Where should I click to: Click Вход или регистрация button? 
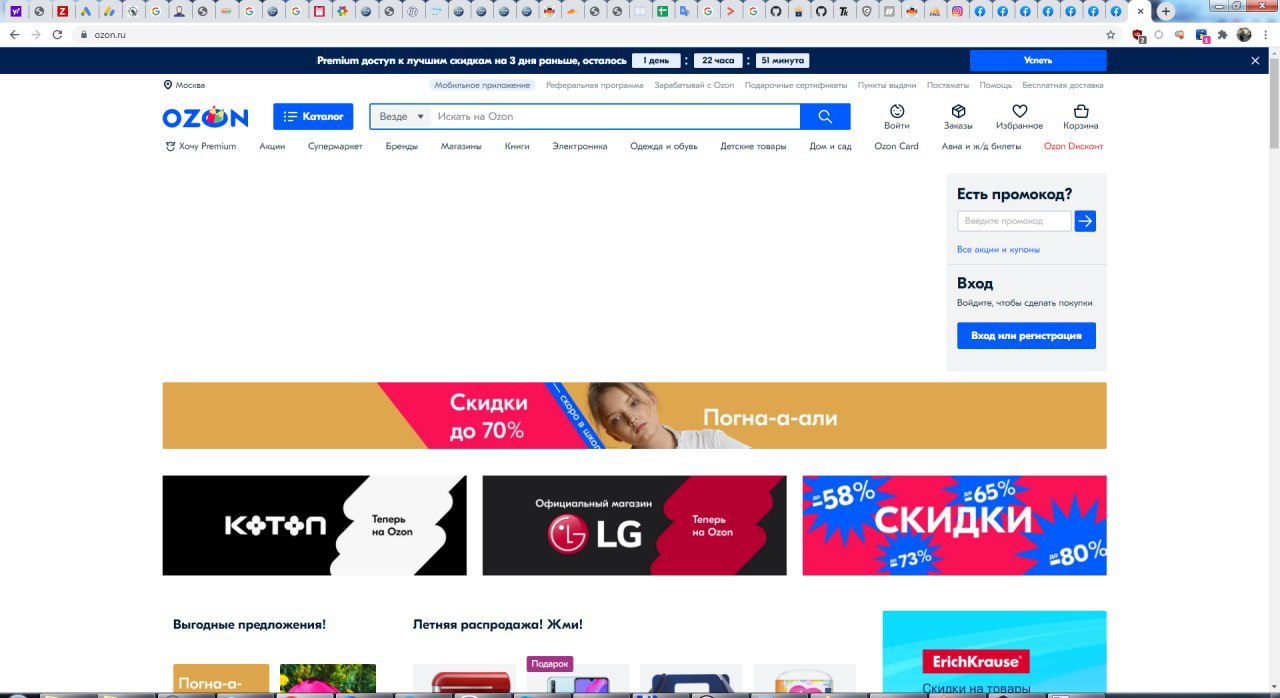point(1026,336)
